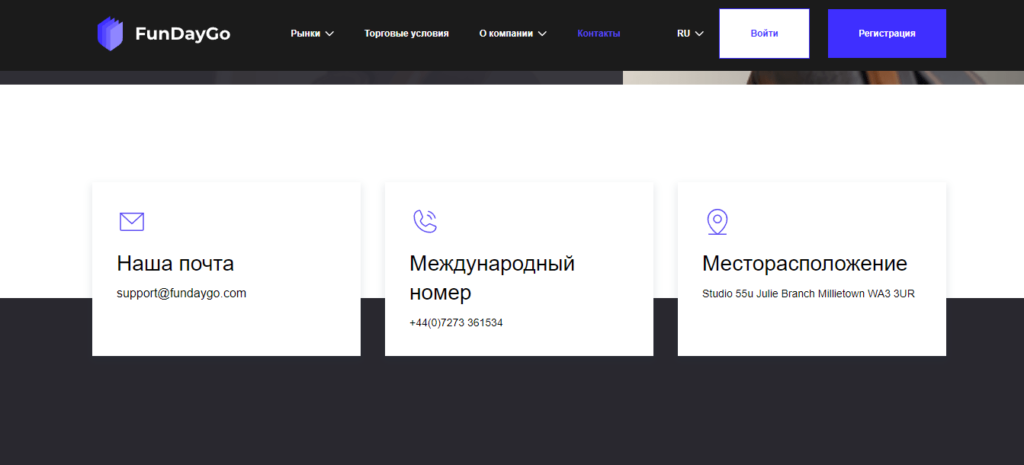Click the Studio 55u Julie Branch address
The width and height of the screenshot is (1024, 465).
click(x=808, y=294)
